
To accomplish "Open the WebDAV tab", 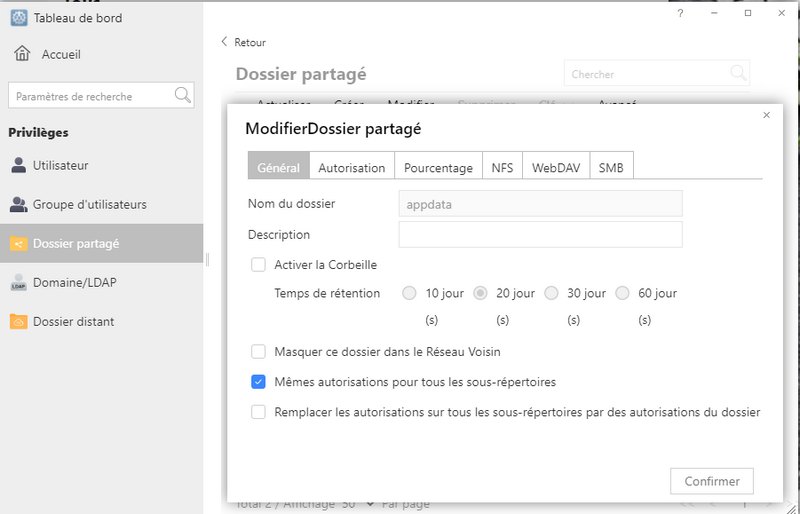I will tap(555, 167).
